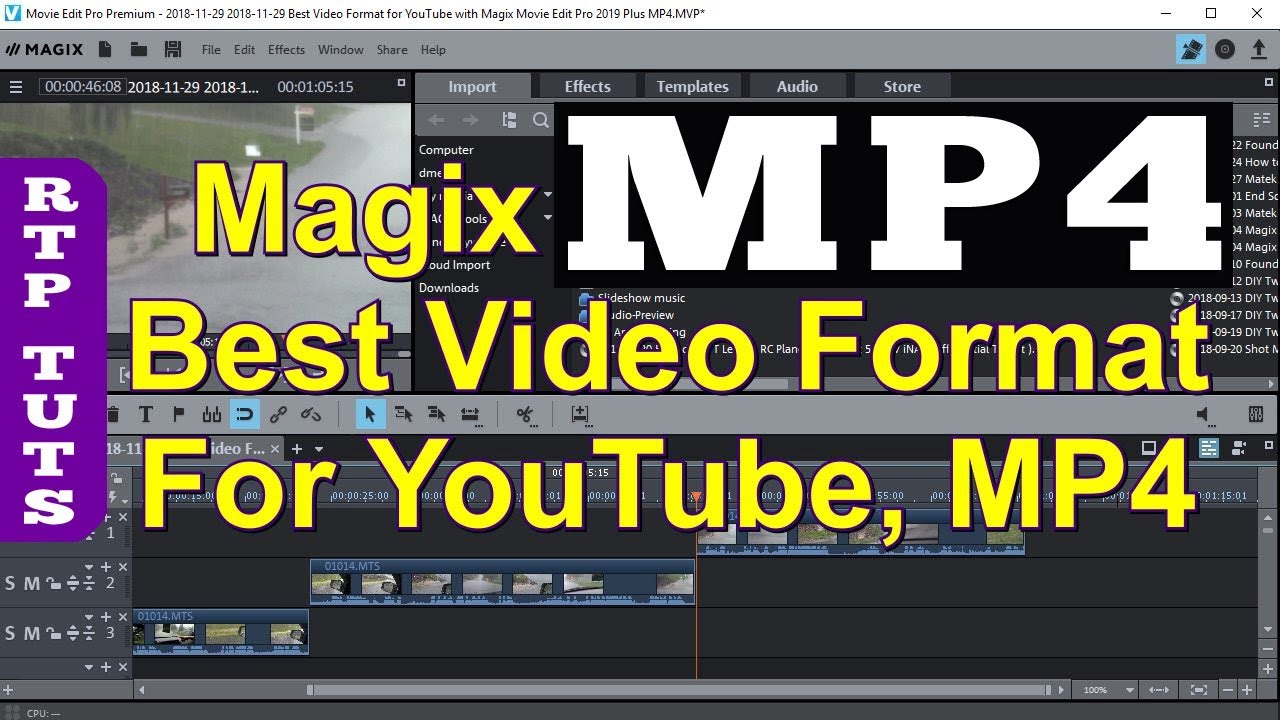The image size is (1280, 720).
Task: Set a chapter marker with flag icon
Action: pyautogui.click(x=179, y=414)
